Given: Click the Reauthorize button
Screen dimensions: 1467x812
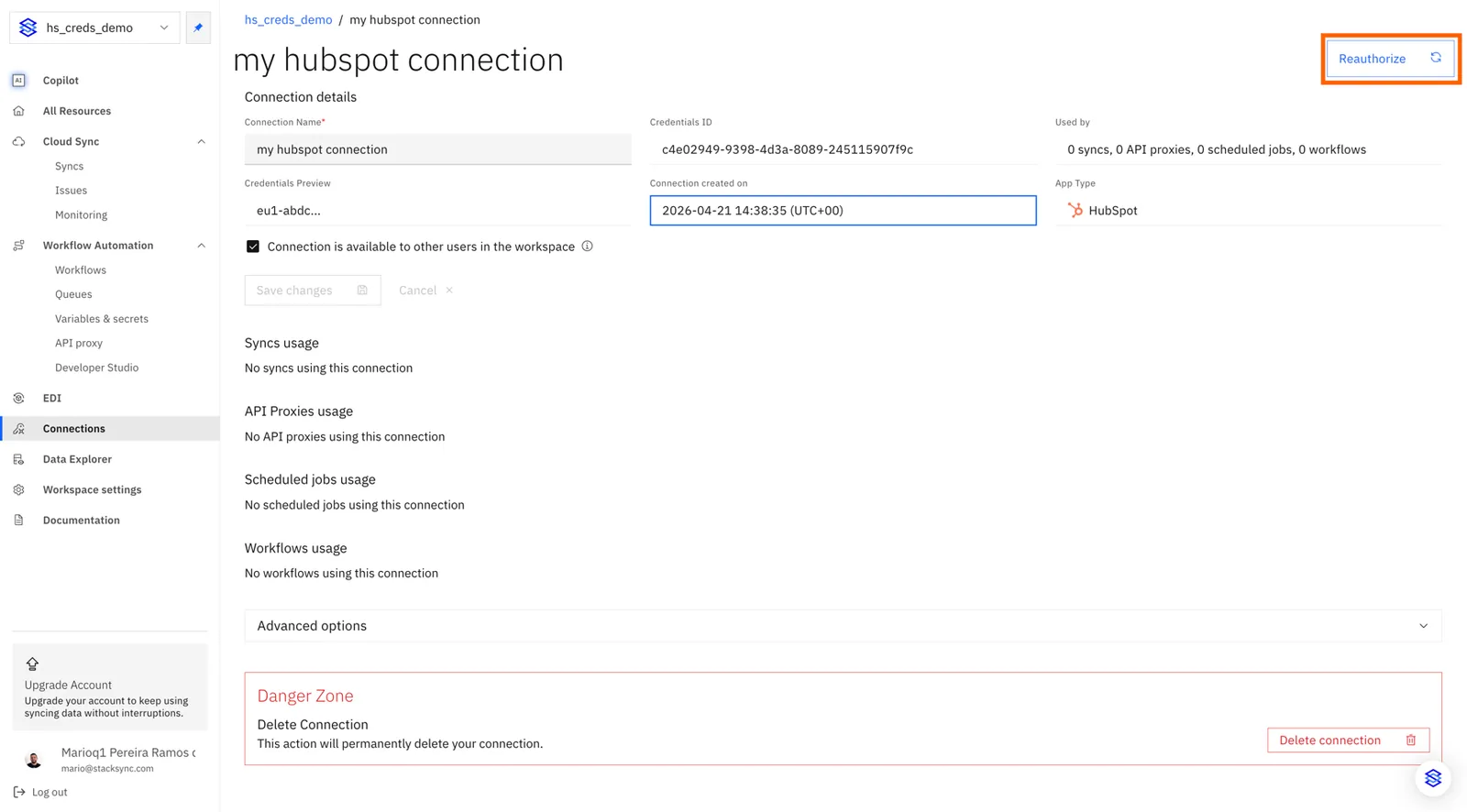Looking at the screenshot, I should 1390,59.
